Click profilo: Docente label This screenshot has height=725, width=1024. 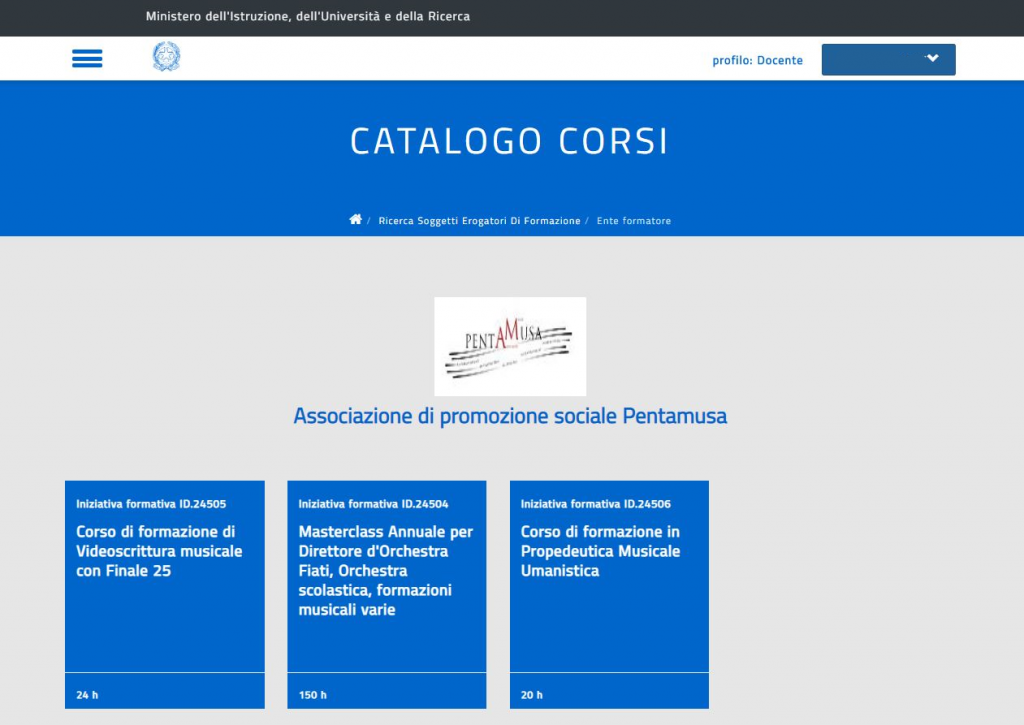758,60
